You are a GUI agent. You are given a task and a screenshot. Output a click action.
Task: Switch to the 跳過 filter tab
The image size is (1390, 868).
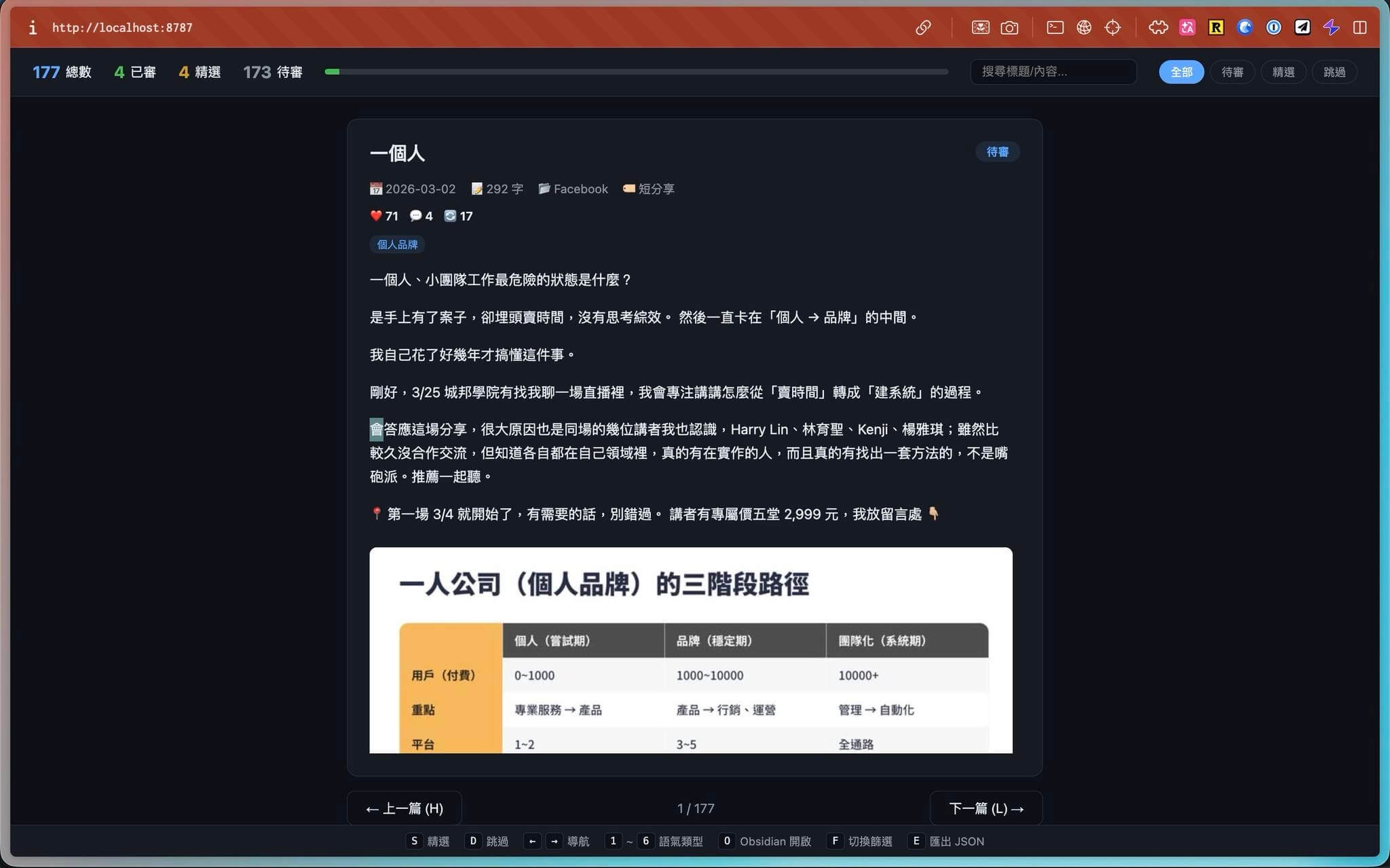coord(1334,72)
